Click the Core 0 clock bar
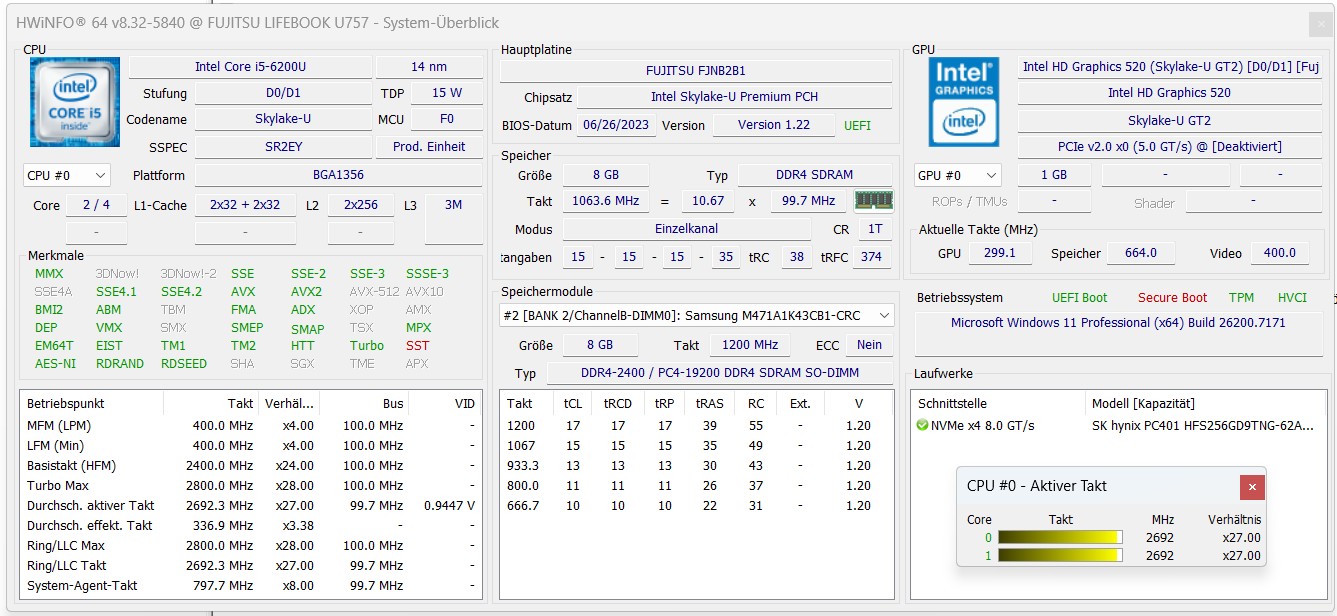 [x=1060, y=538]
